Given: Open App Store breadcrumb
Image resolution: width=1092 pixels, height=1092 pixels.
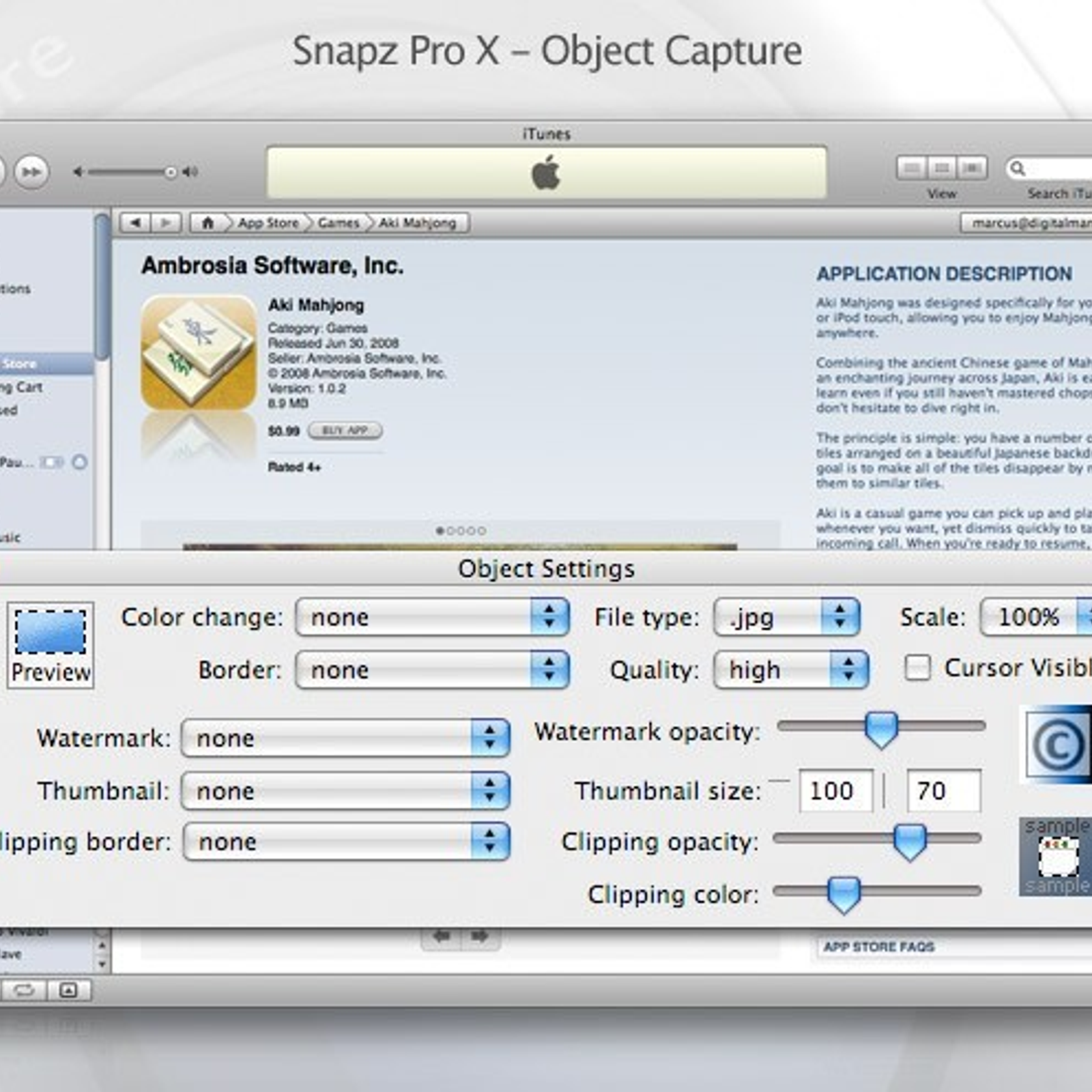Looking at the screenshot, I should (268, 222).
